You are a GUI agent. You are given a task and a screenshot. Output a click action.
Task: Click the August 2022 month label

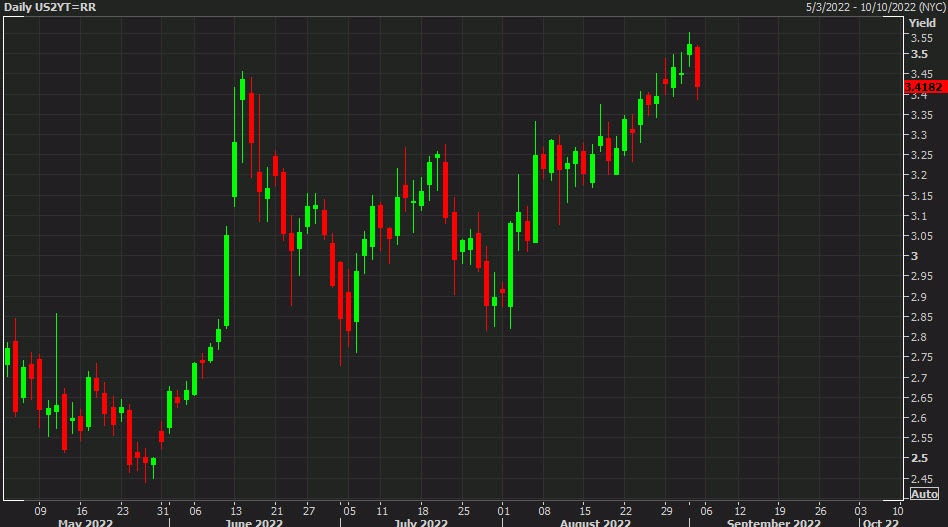[595, 522]
